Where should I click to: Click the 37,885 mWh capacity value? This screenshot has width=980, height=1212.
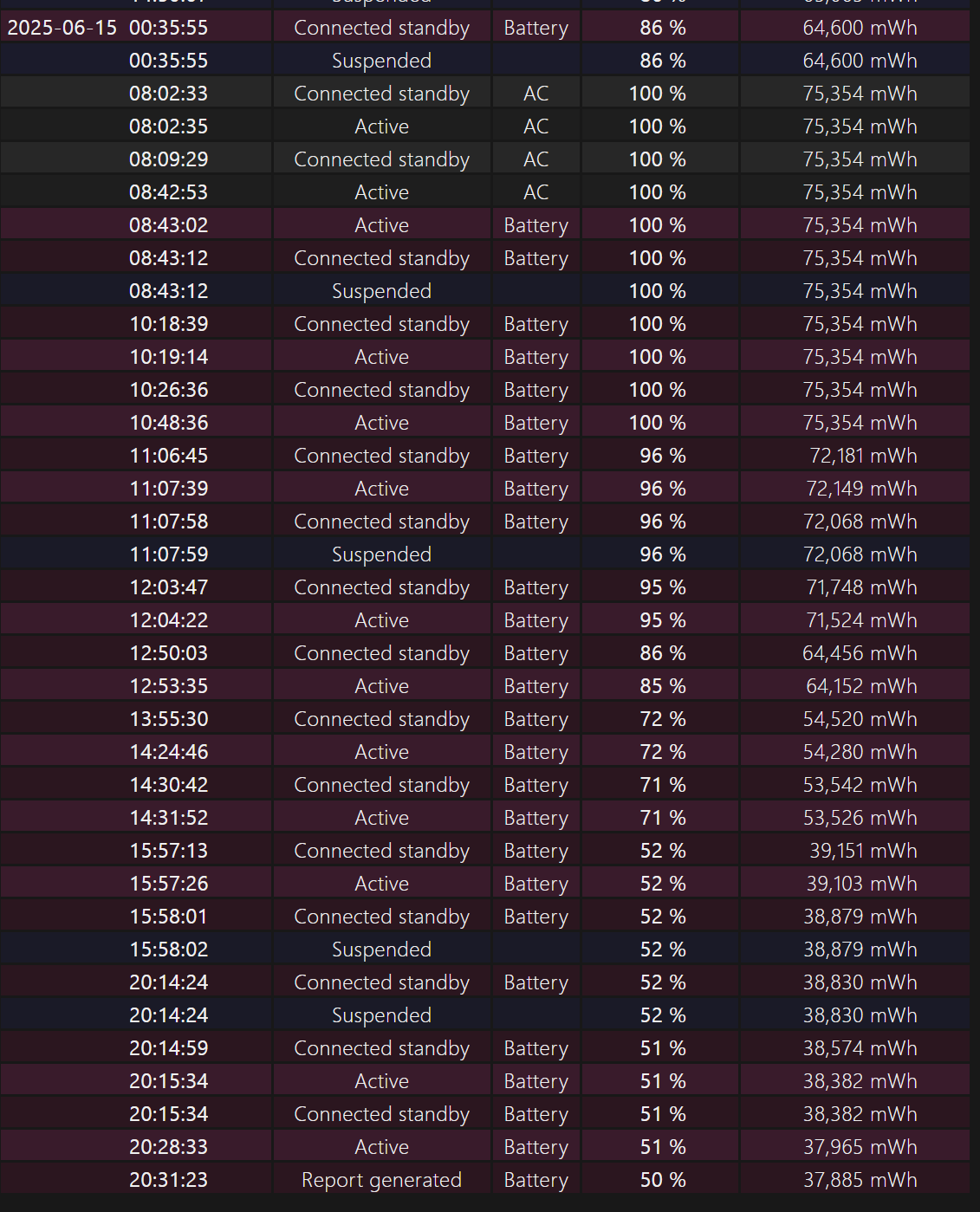point(859,1180)
